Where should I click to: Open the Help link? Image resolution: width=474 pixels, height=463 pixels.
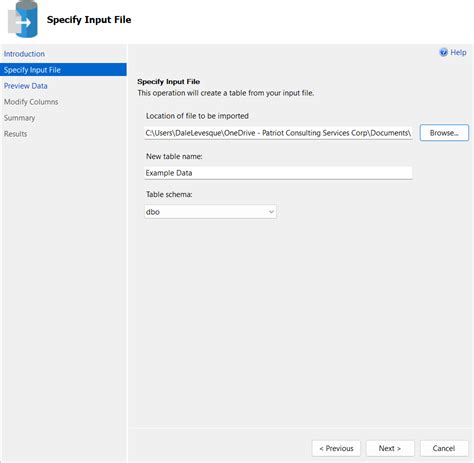[458, 52]
